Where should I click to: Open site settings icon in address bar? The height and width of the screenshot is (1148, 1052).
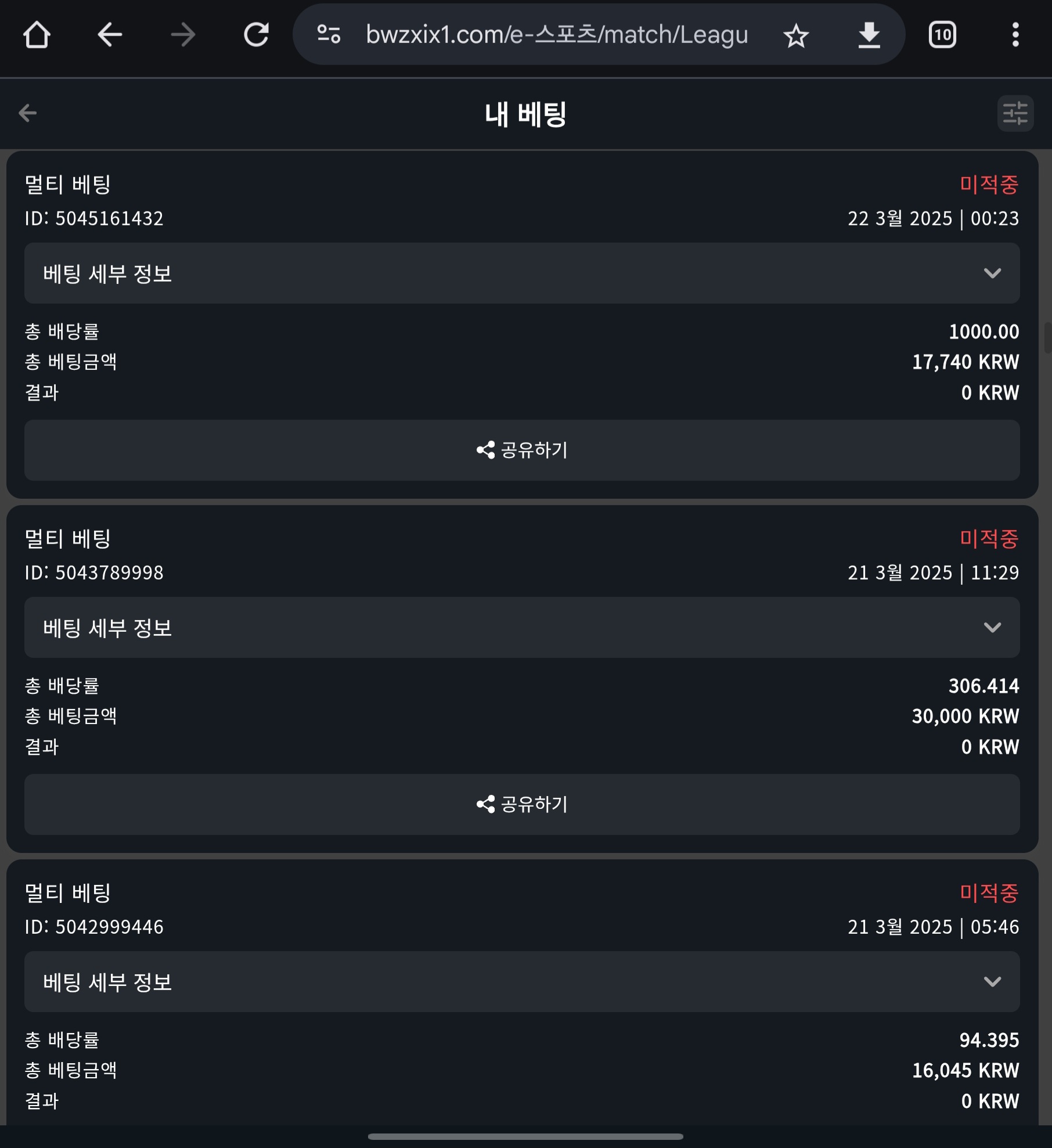[x=329, y=35]
